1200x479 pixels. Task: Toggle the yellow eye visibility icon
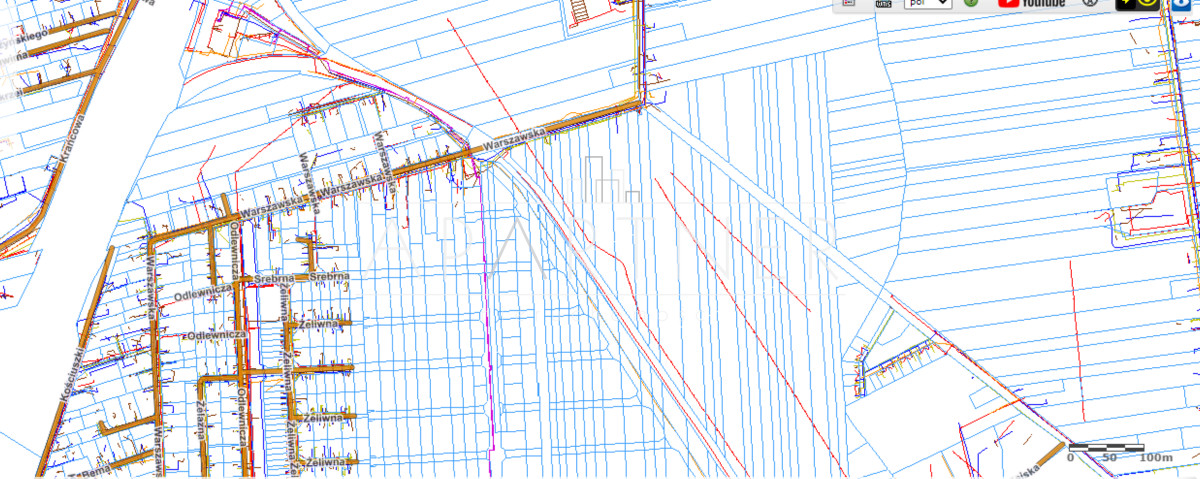1147,3
